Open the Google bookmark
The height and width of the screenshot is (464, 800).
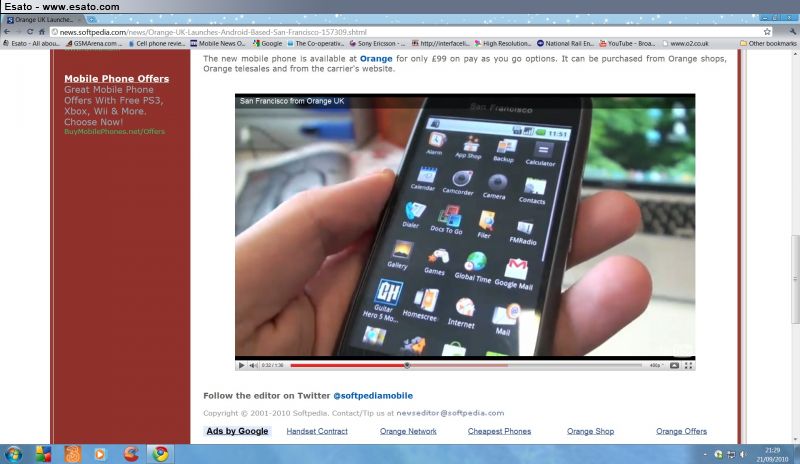click(267, 43)
